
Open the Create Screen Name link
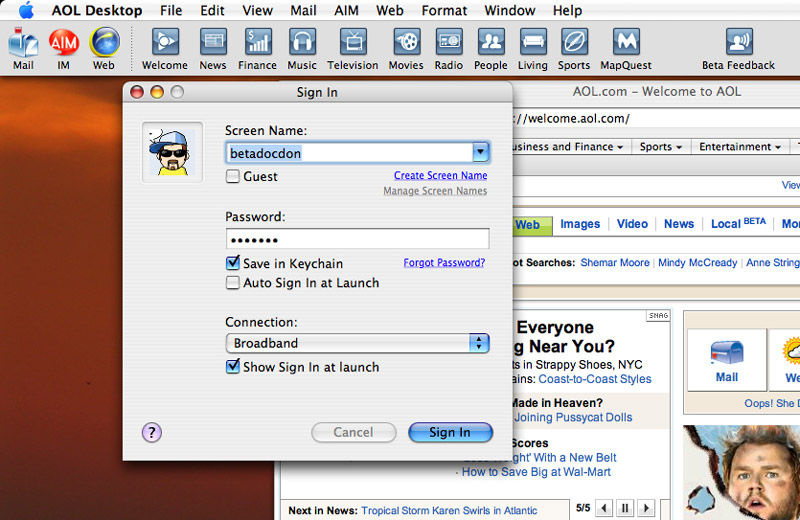point(440,176)
